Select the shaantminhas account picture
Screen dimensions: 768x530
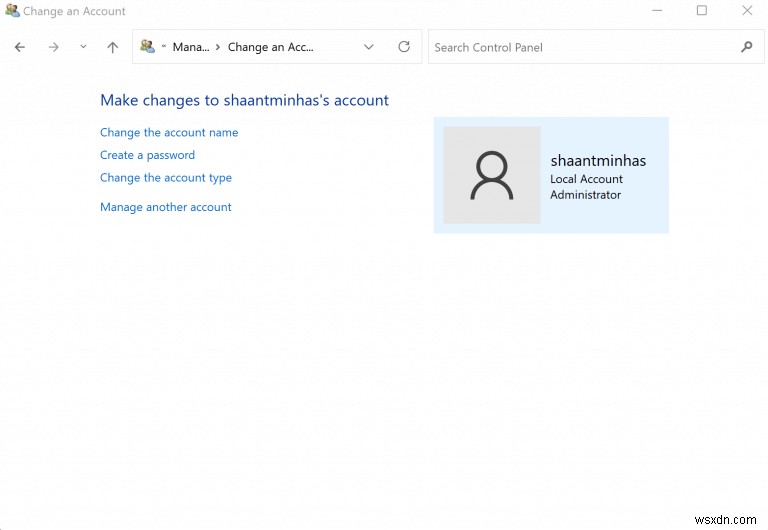[492, 175]
